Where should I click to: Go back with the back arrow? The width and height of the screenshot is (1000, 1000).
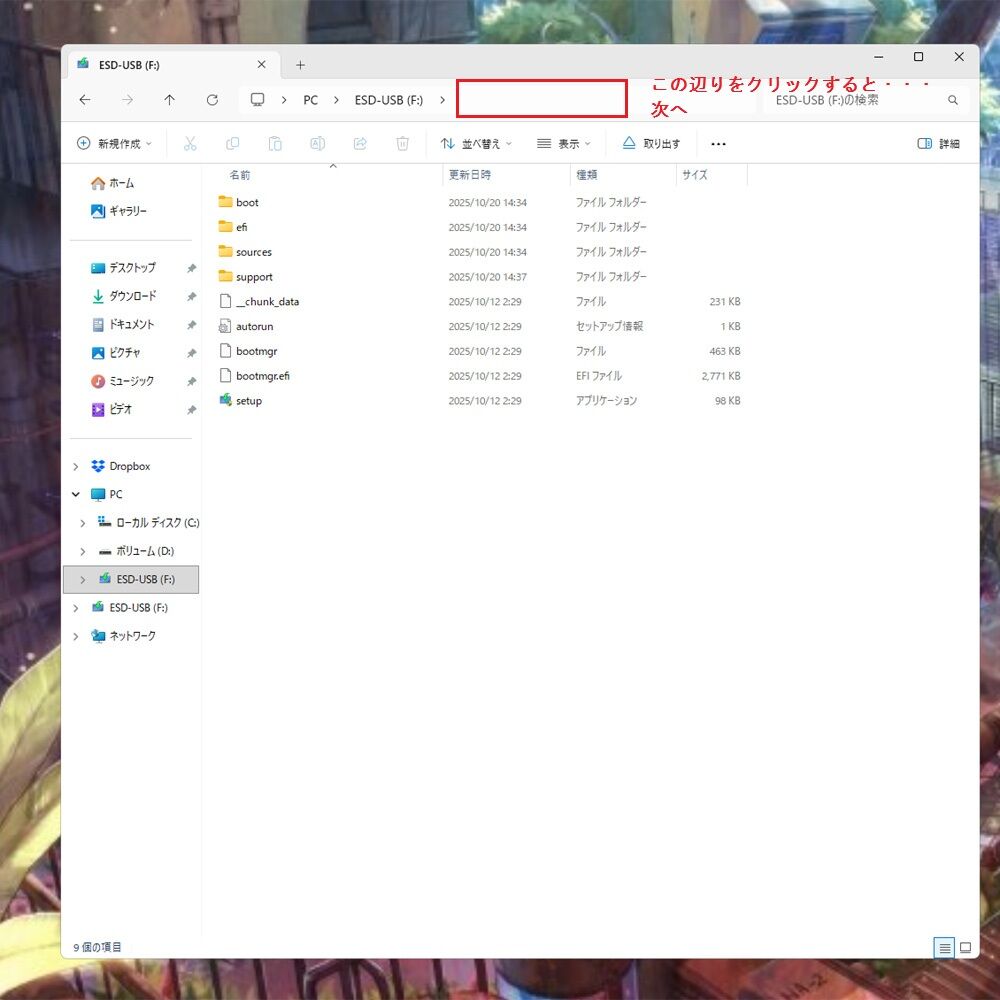pos(85,100)
